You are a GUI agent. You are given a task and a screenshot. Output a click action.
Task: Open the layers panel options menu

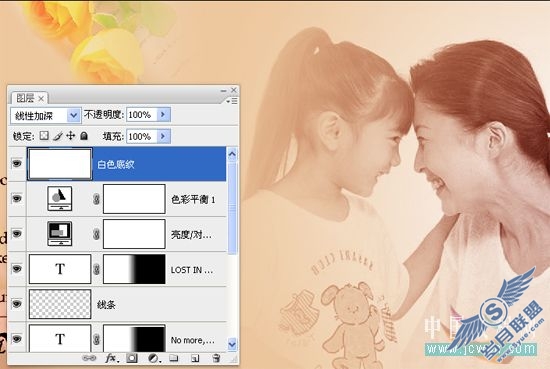pyautogui.click(x=232, y=101)
